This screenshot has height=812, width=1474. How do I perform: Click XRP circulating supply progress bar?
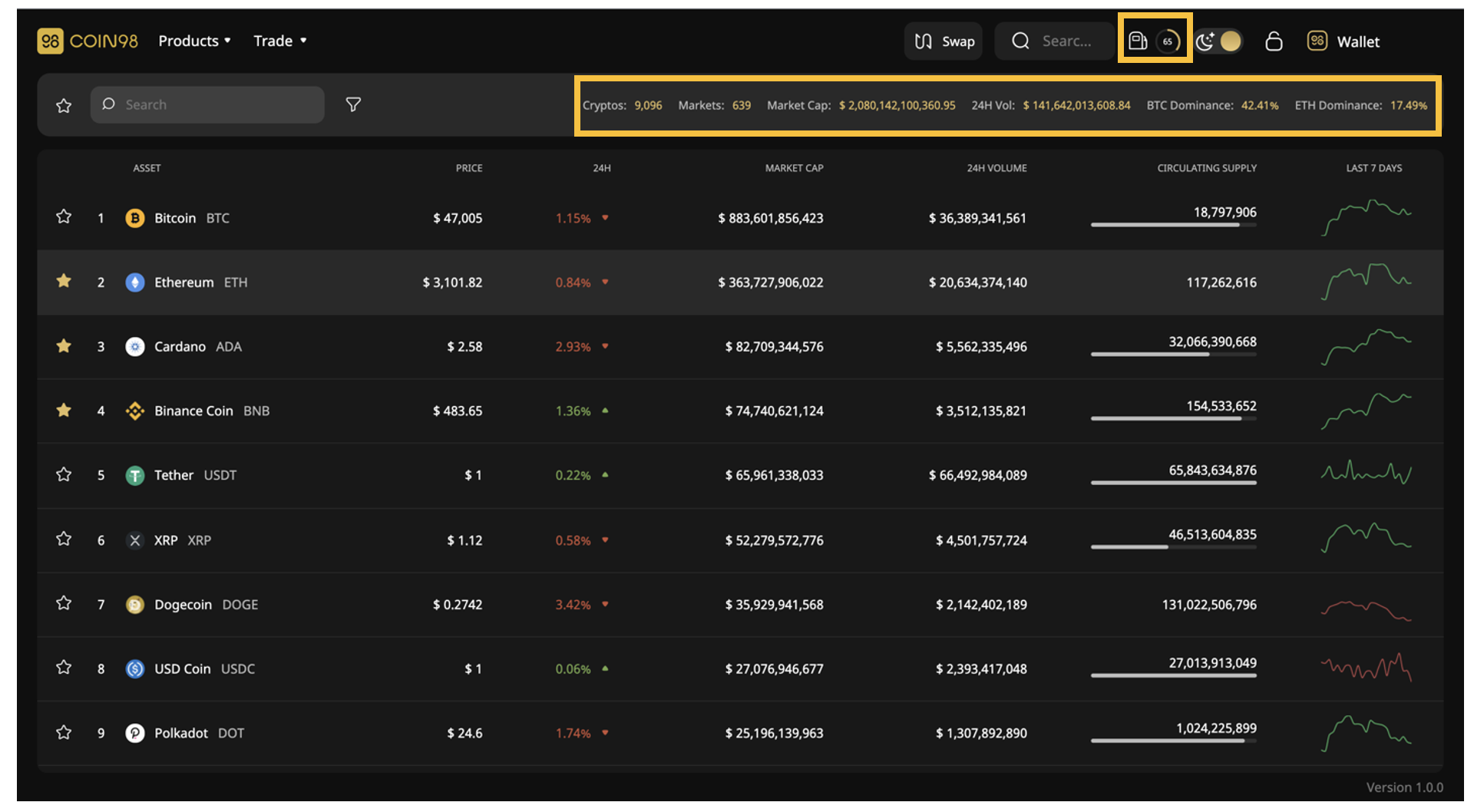coord(1174,546)
